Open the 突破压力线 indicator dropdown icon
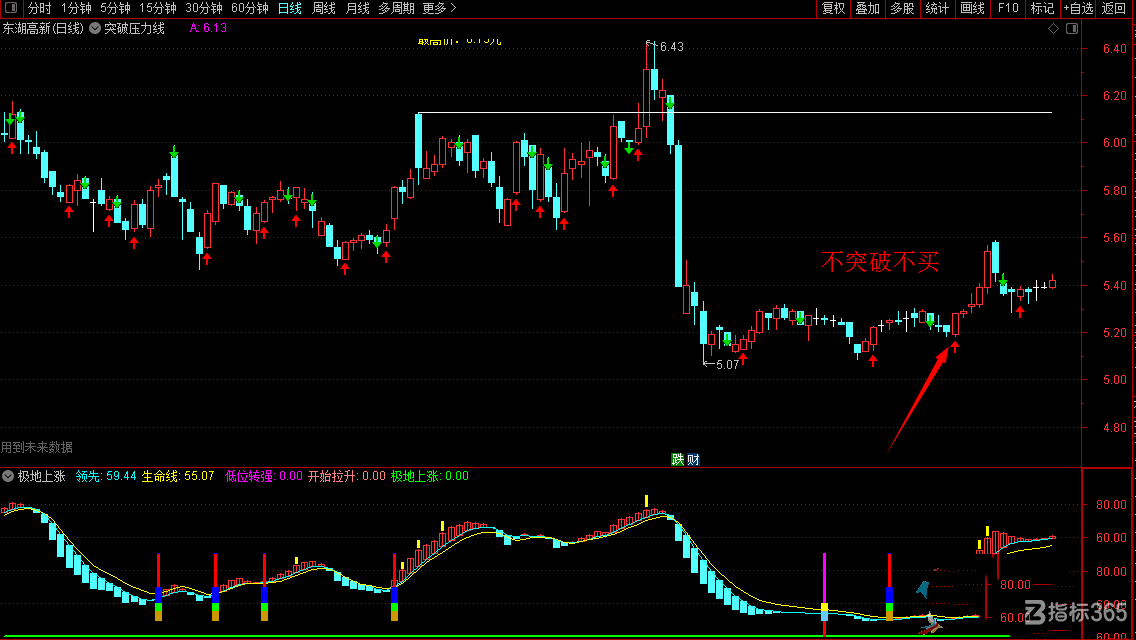This screenshot has width=1136, height=640. 95,28
